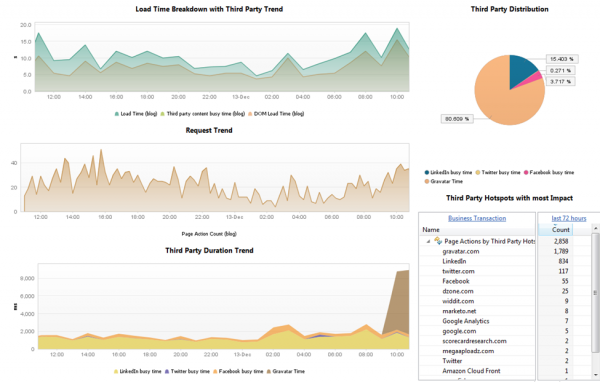Sort by the Count column header
Viewport: 600px width, 382px height.
click(x=561, y=230)
